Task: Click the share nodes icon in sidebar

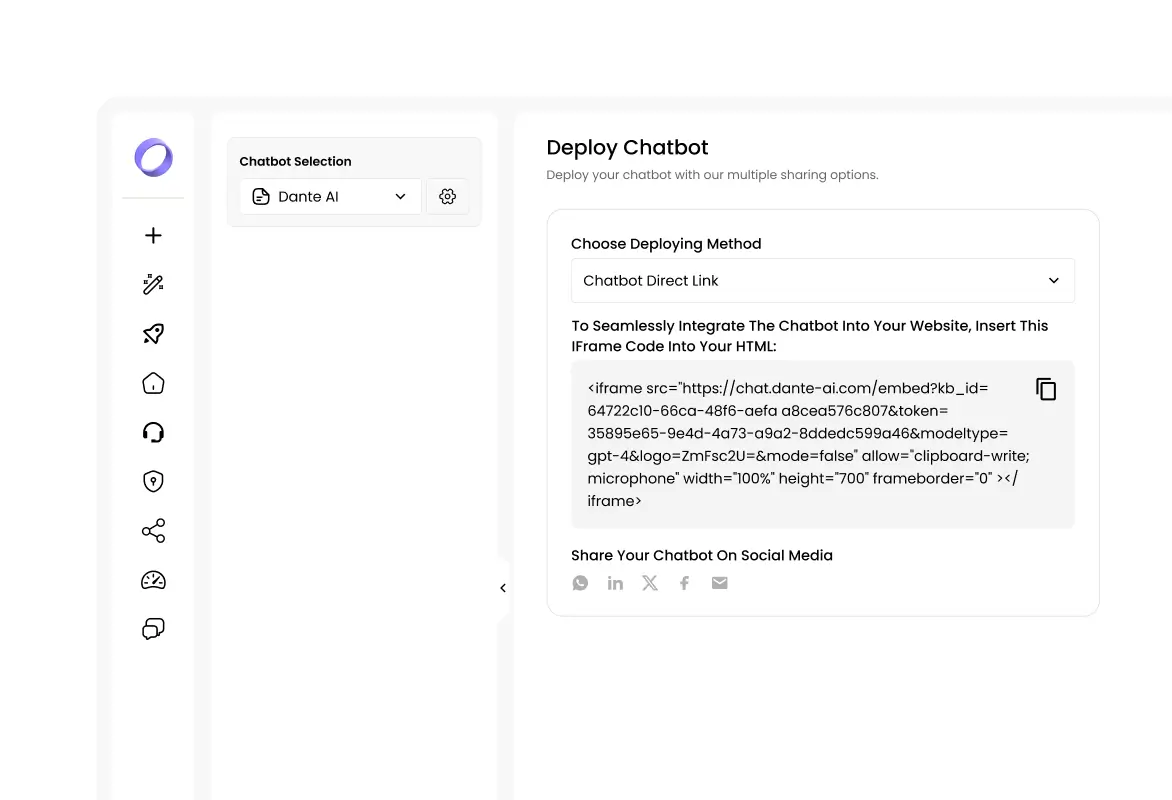Action: pos(153,531)
